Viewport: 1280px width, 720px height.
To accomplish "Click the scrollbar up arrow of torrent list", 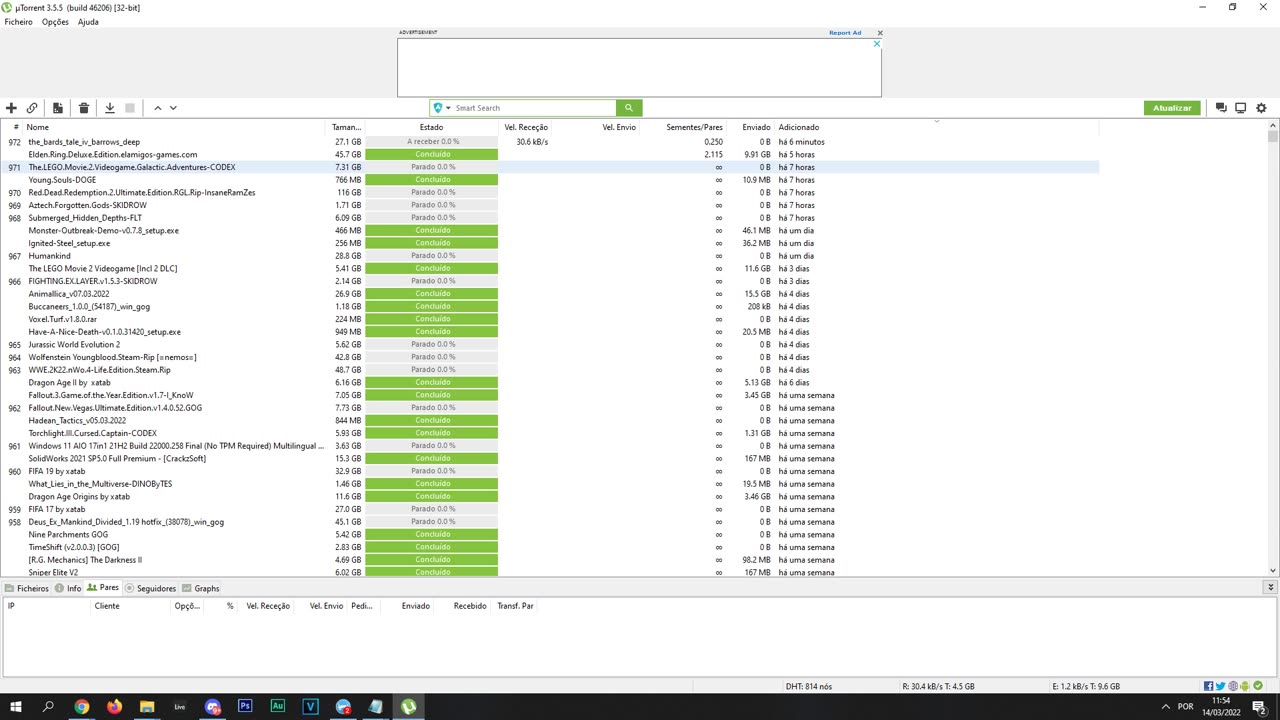I will pos(1273,126).
